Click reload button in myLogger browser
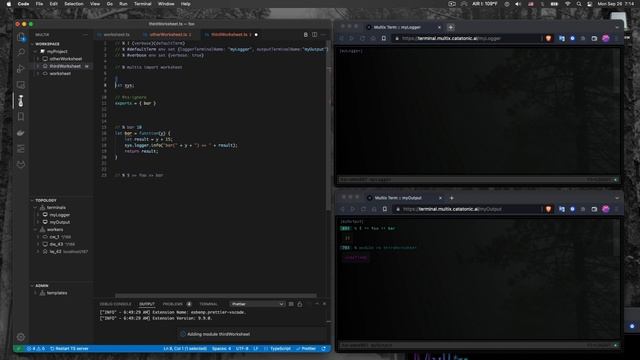Viewport: 640px width, 360px height. click(x=362, y=38)
